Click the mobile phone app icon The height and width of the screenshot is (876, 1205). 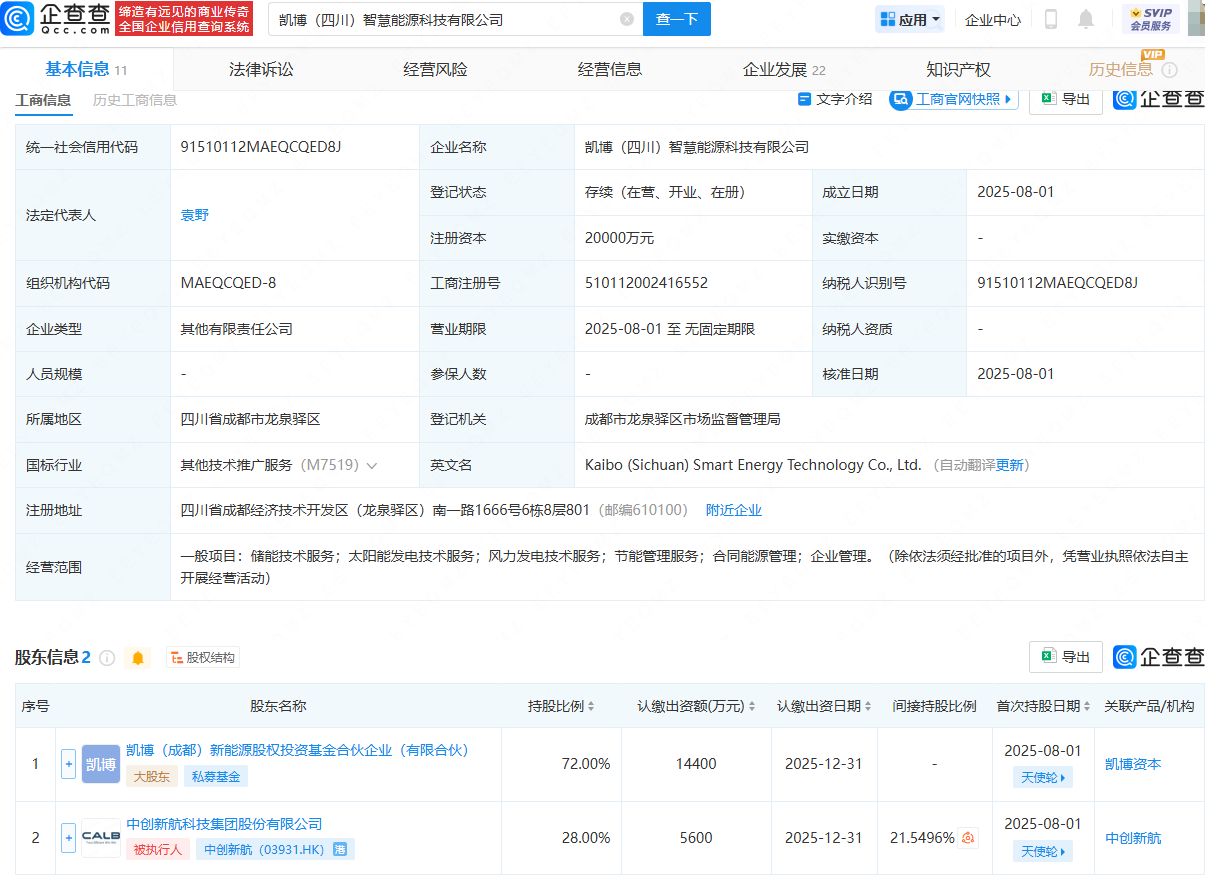pyautogui.click(x=1051, y=19)
